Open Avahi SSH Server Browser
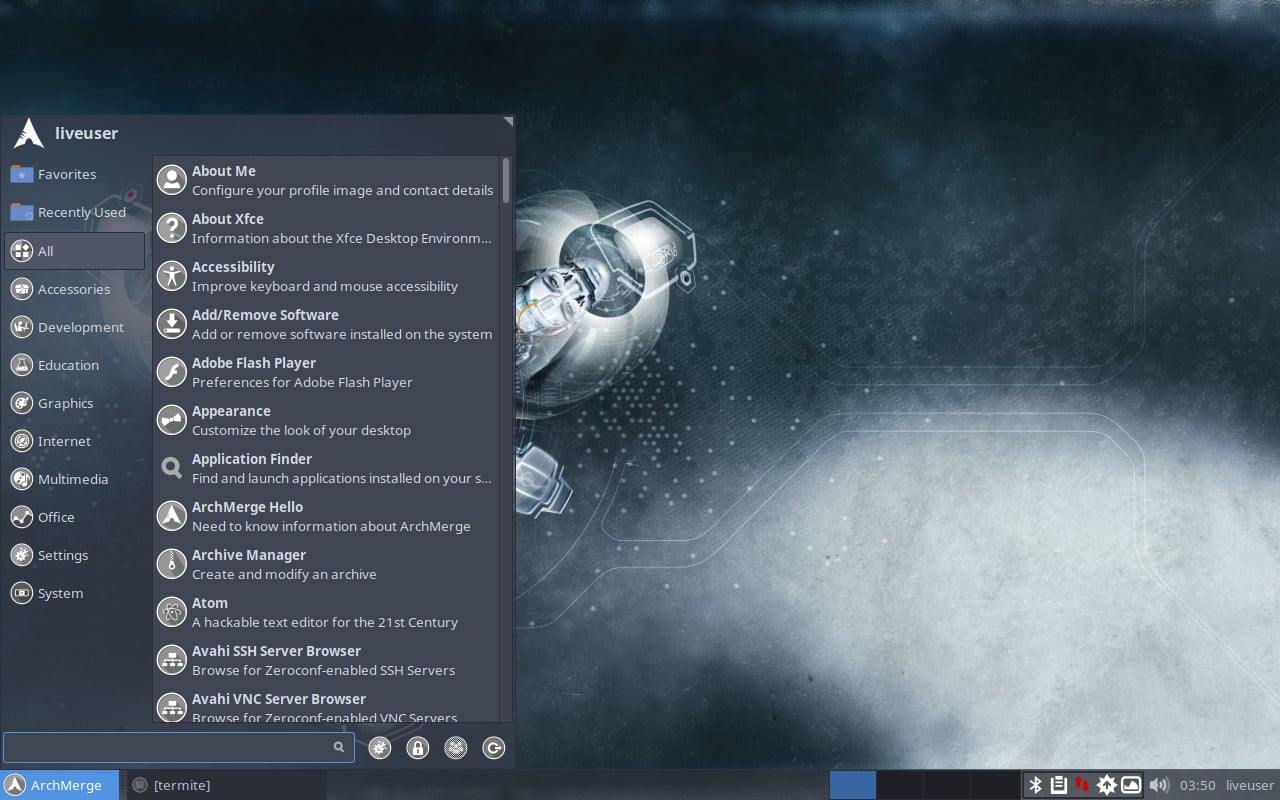 (326, 660)
